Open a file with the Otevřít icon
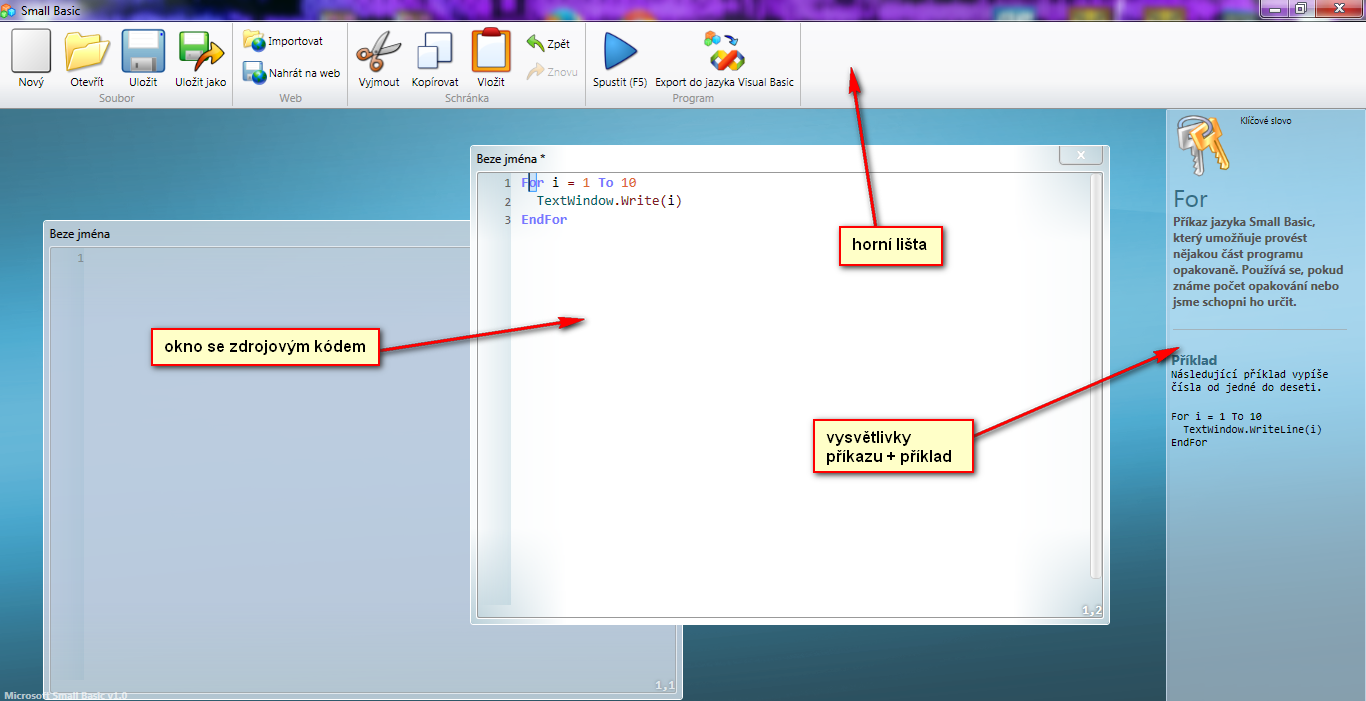Screen dimensions: 1366x701 [87, 52]
